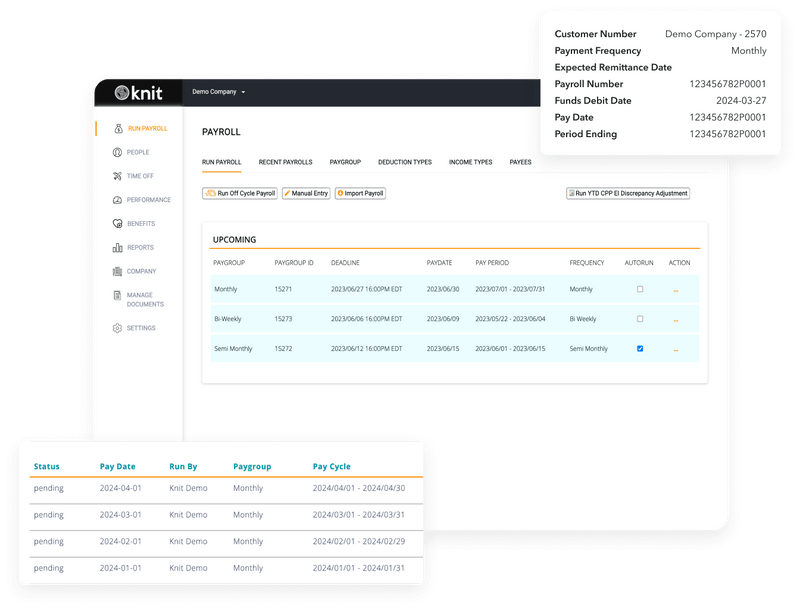Open the Deduction Types tab

(x=404, y=162)
